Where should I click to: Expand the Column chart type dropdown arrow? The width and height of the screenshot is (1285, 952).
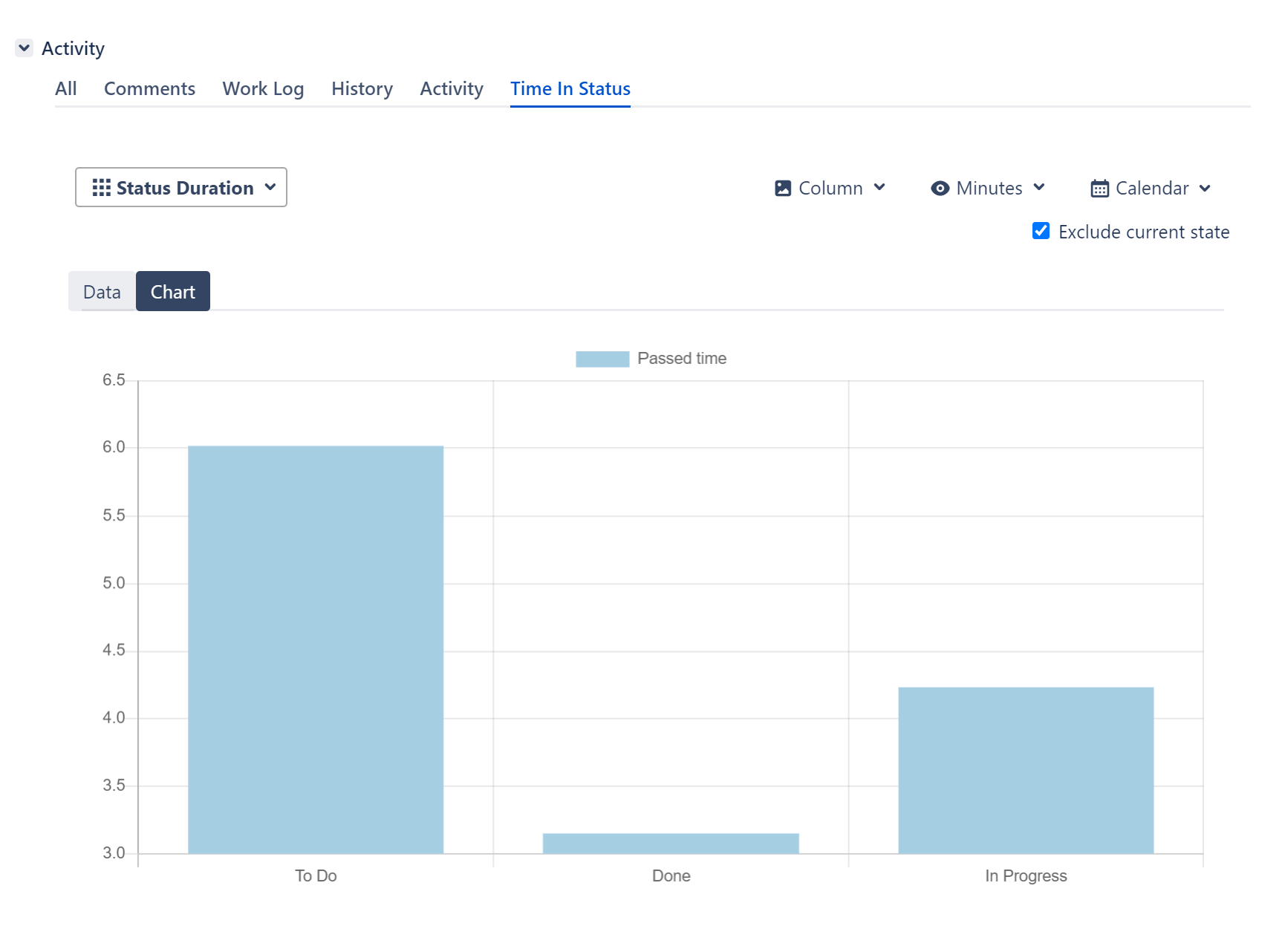(x=879, y=188)
